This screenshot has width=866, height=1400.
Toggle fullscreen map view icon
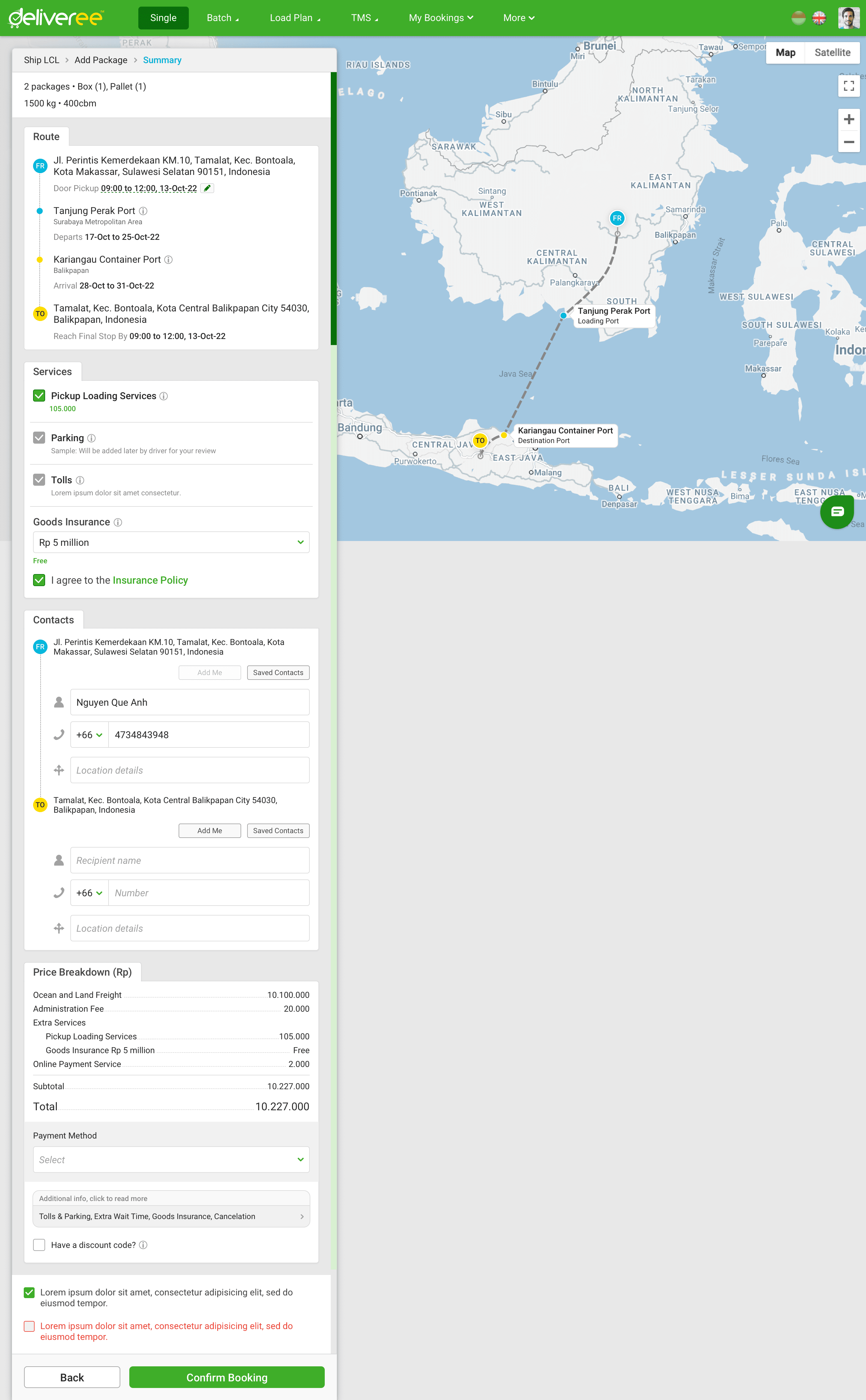849,86
